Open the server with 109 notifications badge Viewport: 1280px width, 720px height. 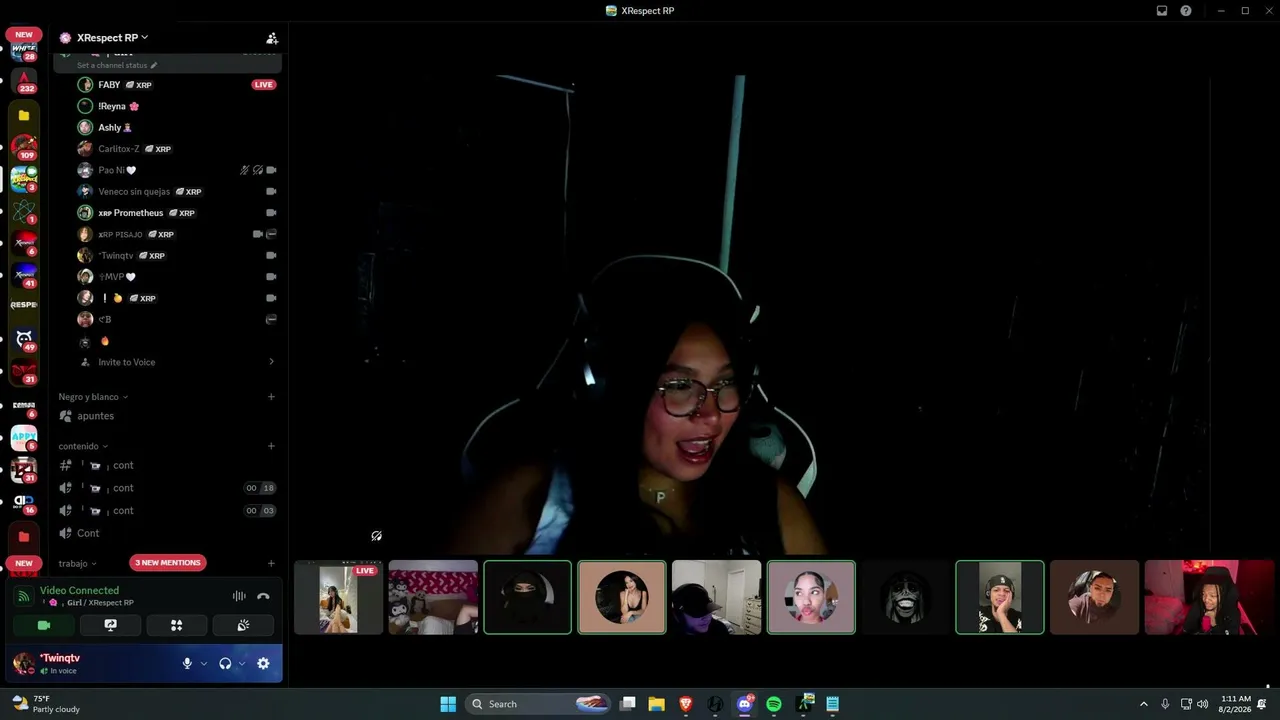coord(24,147)
